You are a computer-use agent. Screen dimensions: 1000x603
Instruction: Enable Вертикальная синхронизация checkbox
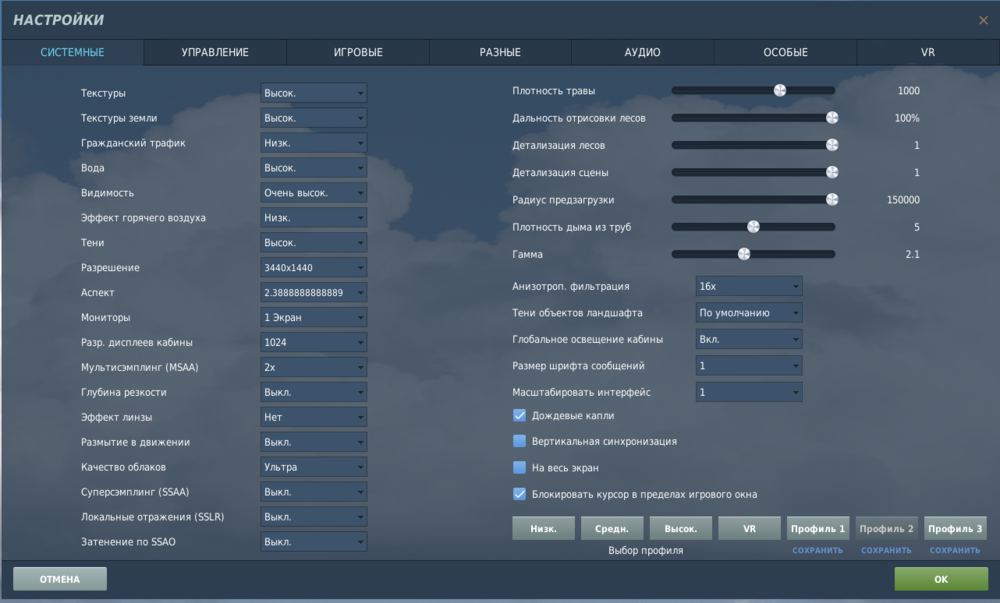(x=519, y=441)
